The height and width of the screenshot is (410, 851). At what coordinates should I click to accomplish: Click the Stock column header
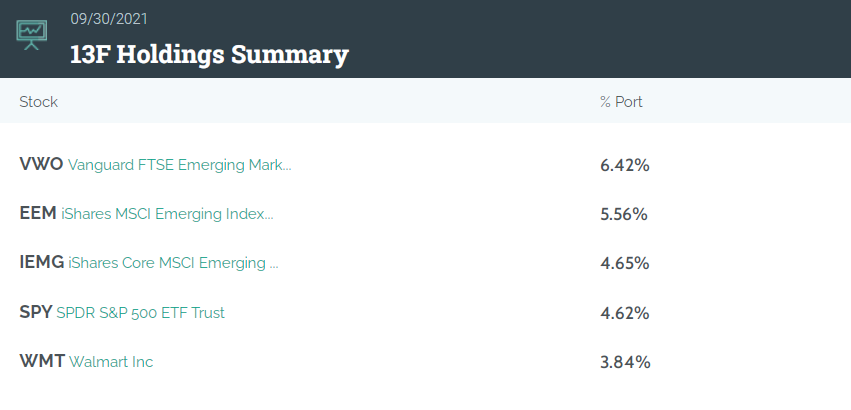pos(39,102)
